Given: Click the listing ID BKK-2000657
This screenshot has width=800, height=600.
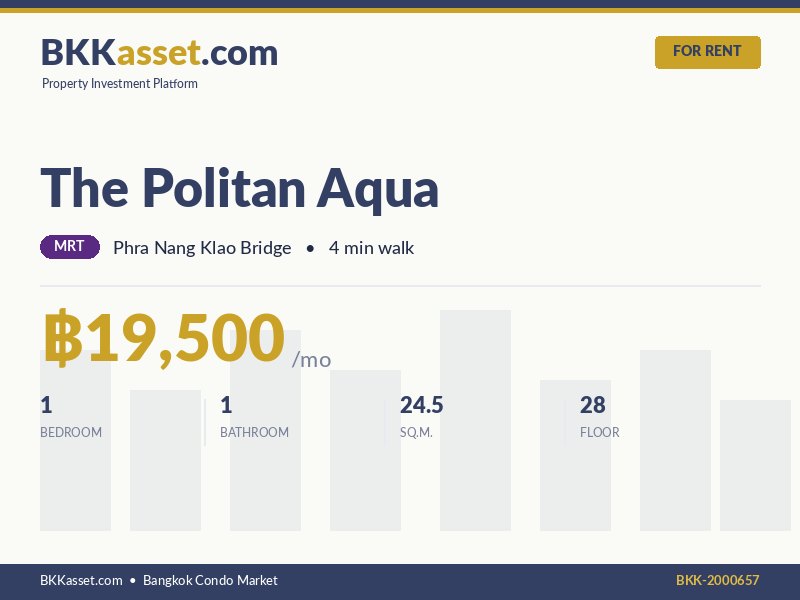Looking at the screenshot, I should [x=717, y=580].
